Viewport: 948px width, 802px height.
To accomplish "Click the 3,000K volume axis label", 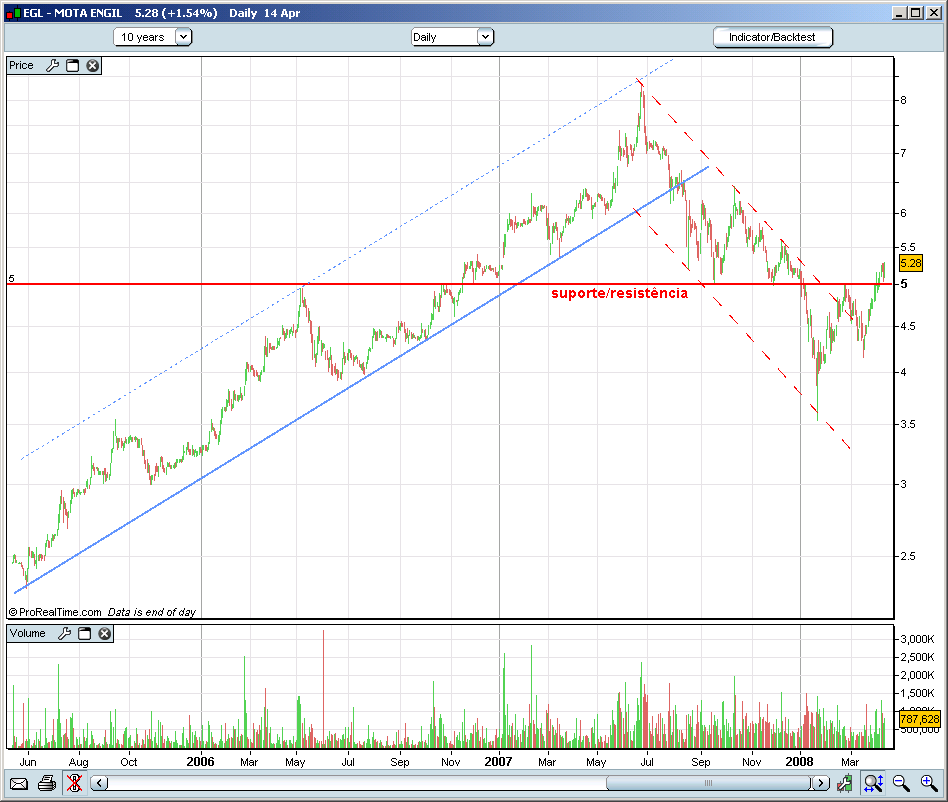I will pos(917,639).
